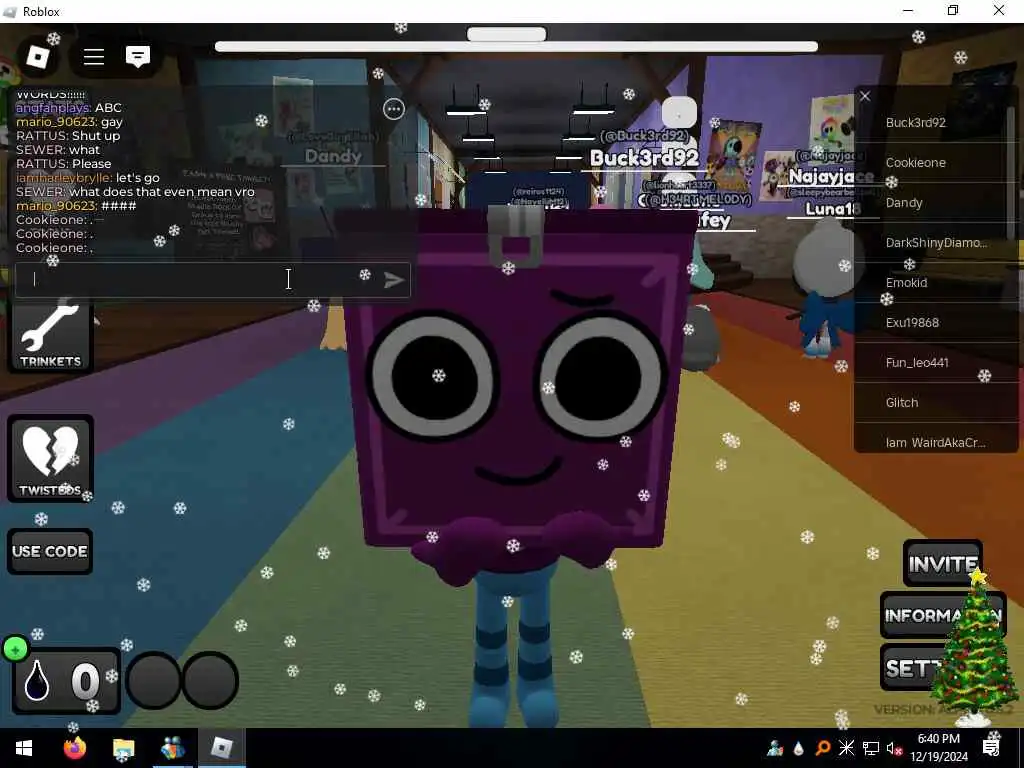1024x768 pixels.
Task: Click 'SEWER: what does that even mean vro'
Action: 135,192
